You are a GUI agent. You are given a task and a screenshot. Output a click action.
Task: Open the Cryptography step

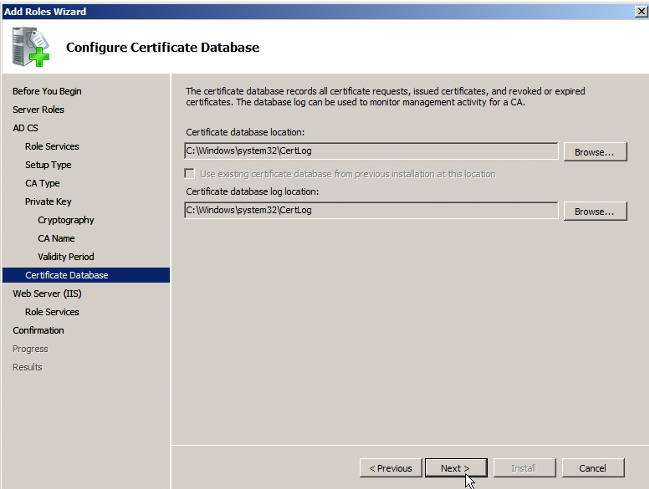(66, 220)
